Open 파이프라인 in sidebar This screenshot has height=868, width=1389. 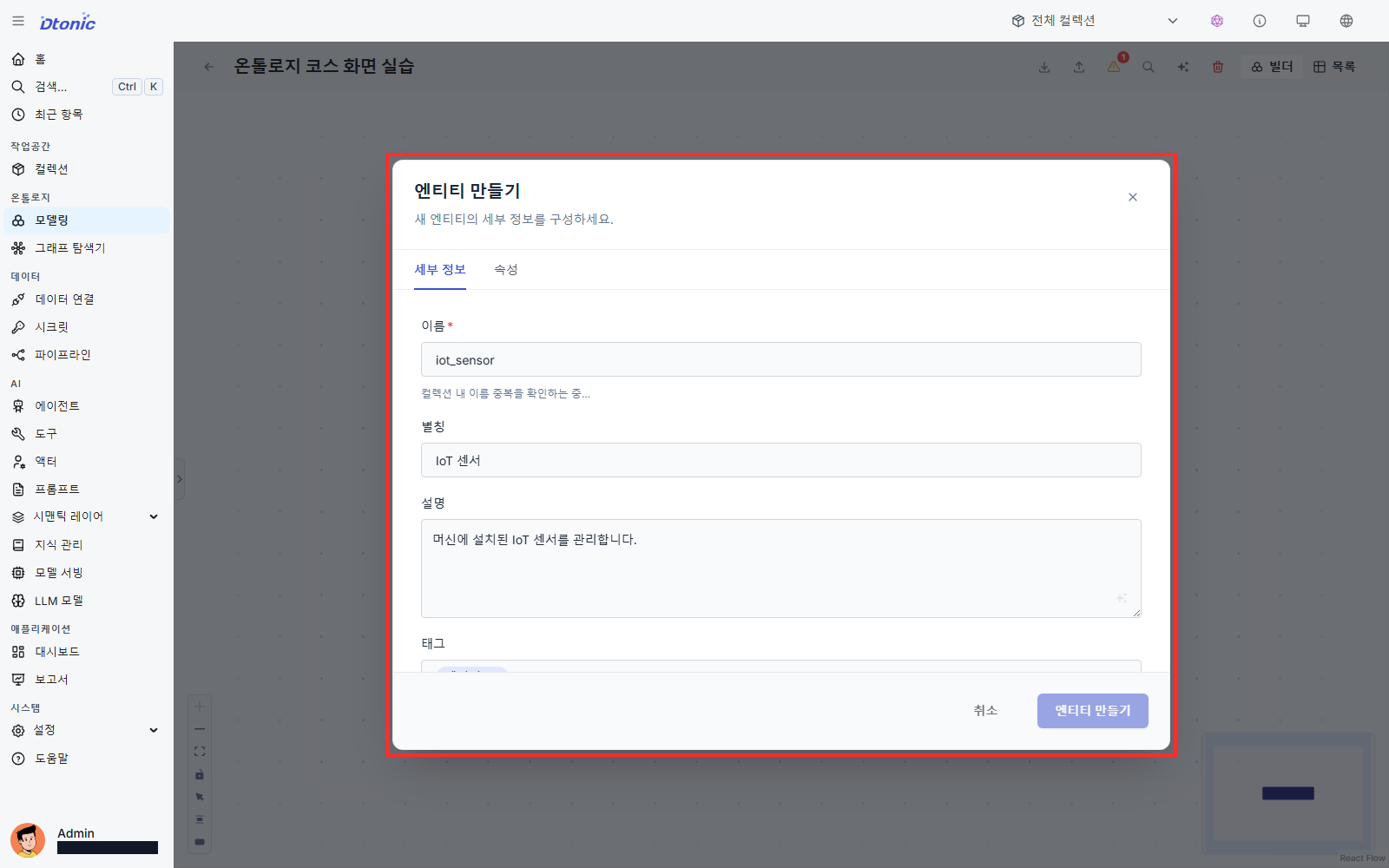[87, 355]
